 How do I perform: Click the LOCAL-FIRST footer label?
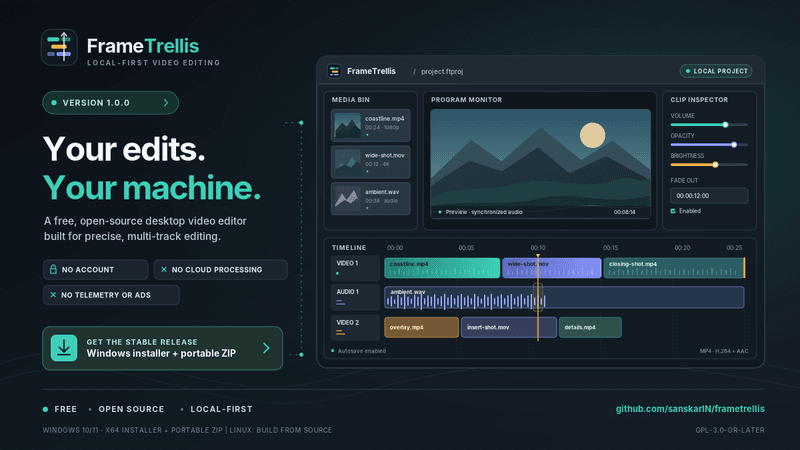click(x=221, y=409)
